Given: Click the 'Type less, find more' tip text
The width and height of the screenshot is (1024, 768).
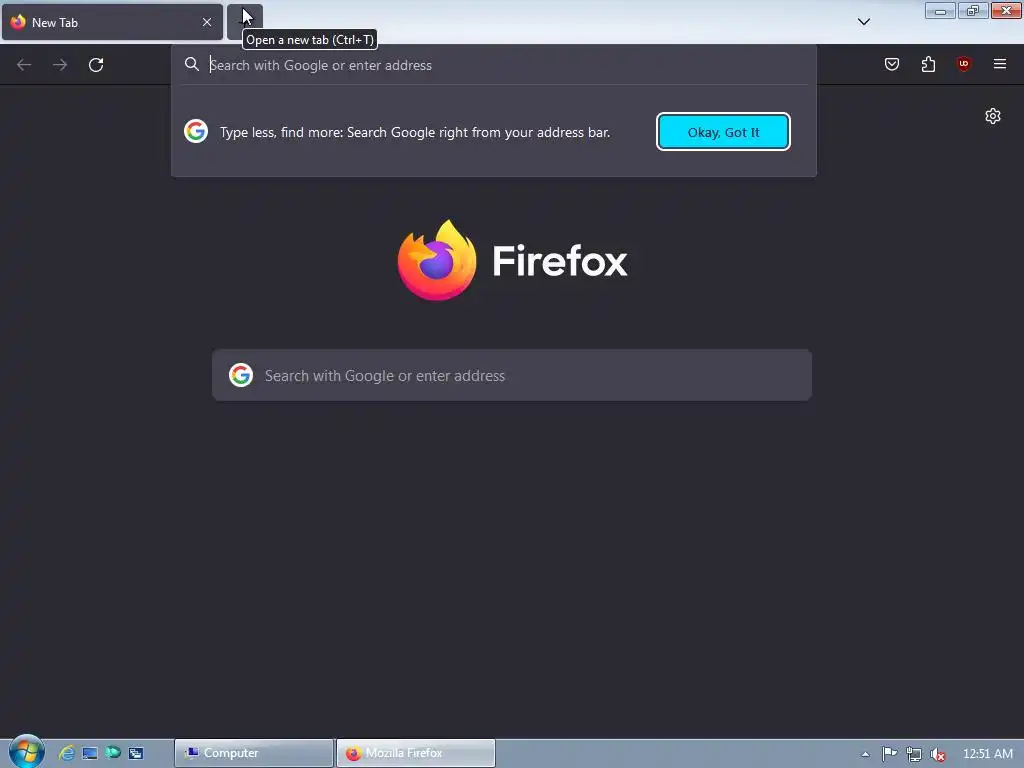Looking at the screenshot, I should [x=415, y=132].
